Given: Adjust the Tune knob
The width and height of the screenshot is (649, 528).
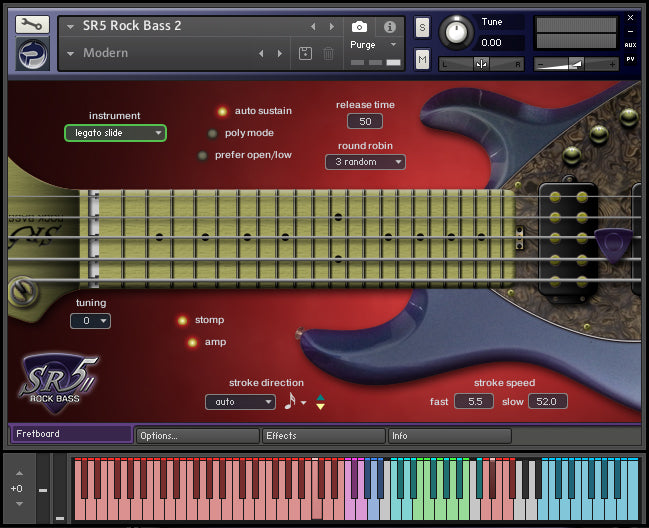Looking at the screenshot, I should (x=456, y=32).
